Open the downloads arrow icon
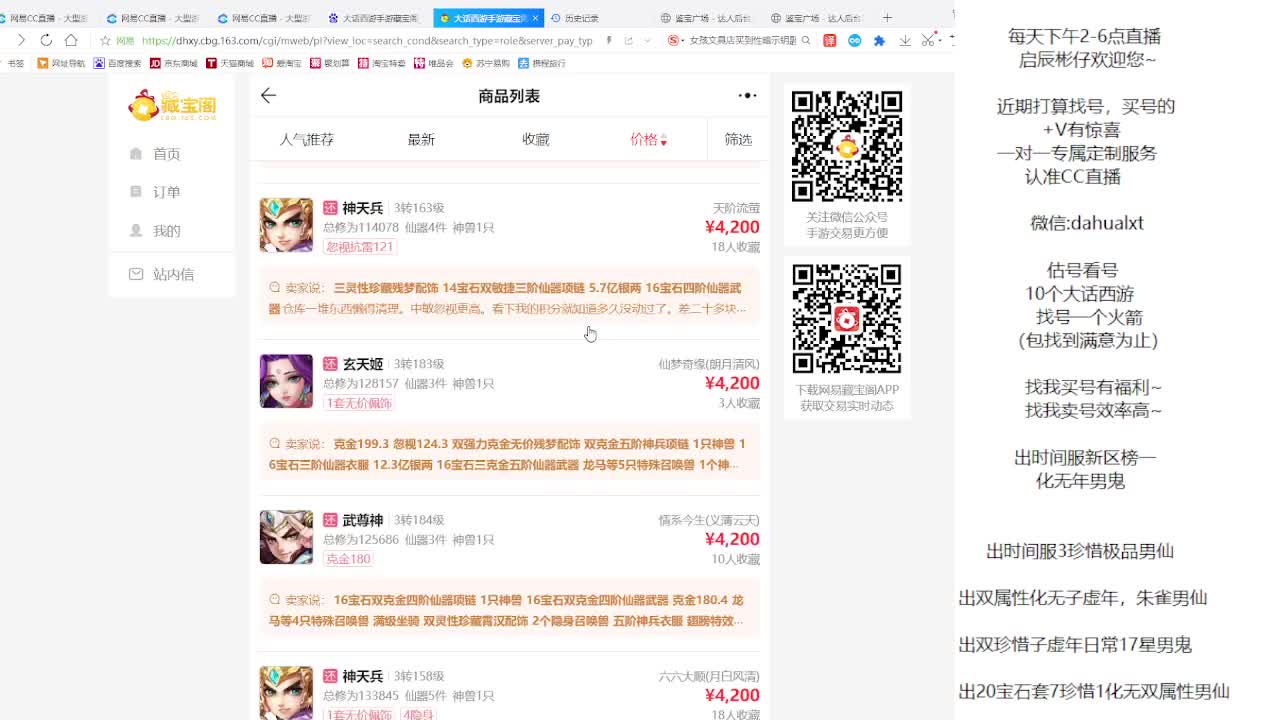Screen dimensions: 1280x720 tap(905, 41)
